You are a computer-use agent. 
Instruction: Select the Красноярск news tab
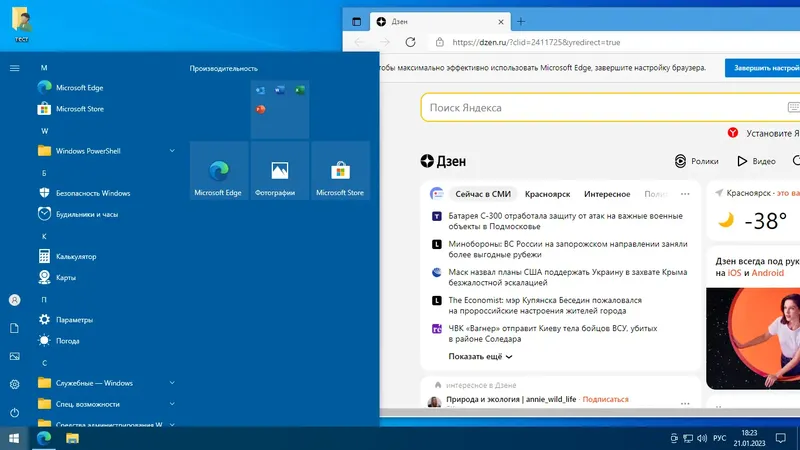click(547, 194)
